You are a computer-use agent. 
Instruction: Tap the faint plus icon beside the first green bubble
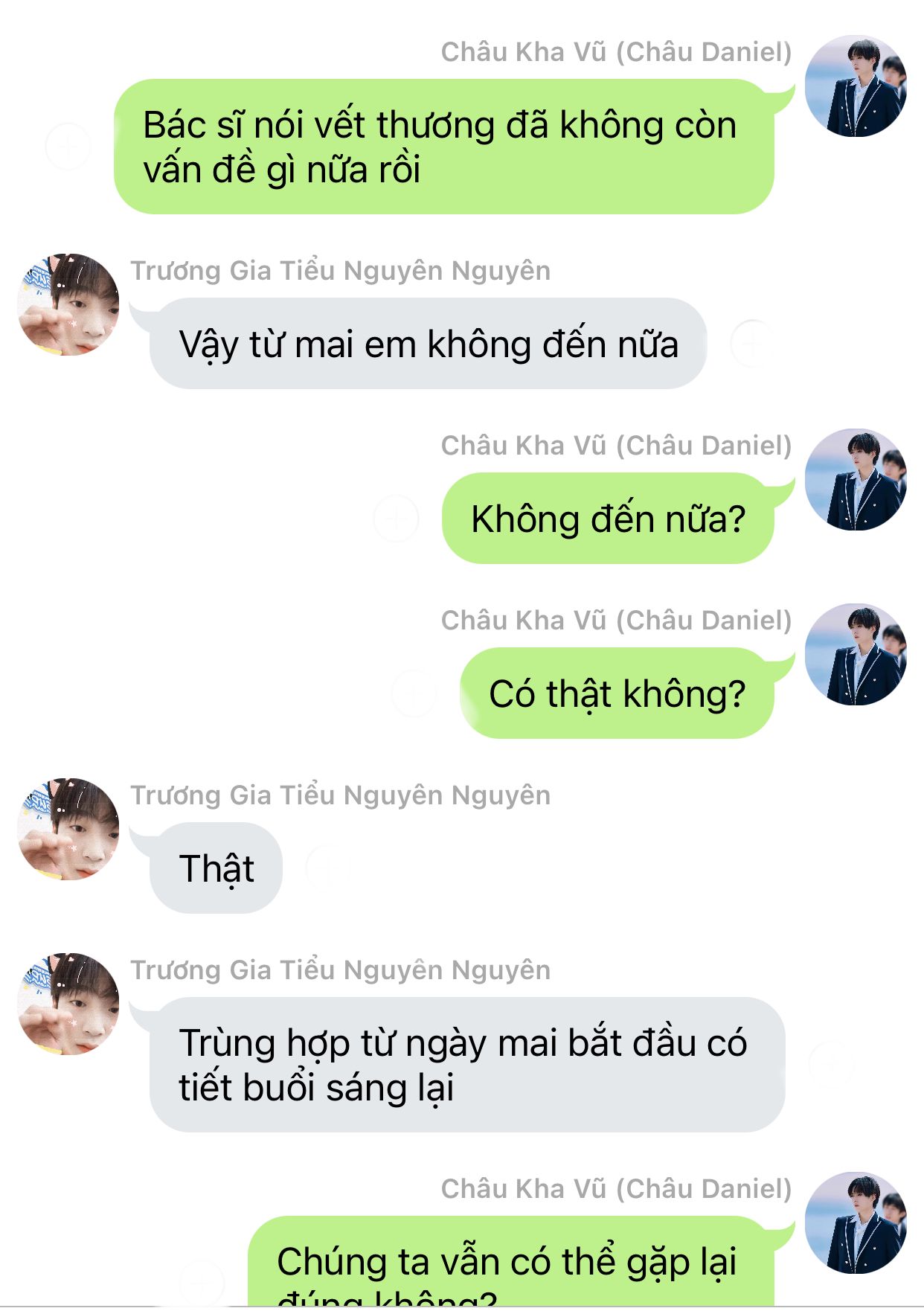(x=68, y=146)
